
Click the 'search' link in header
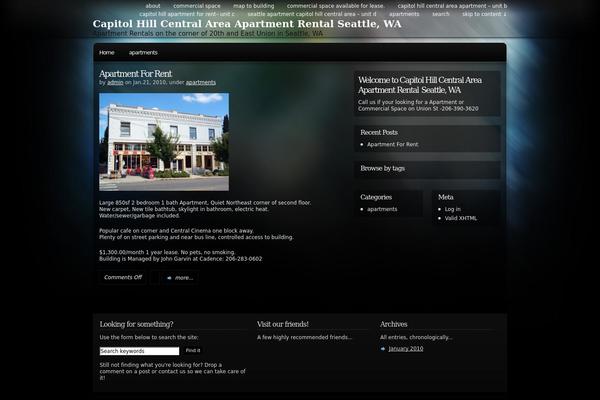(x=440, y=14)
